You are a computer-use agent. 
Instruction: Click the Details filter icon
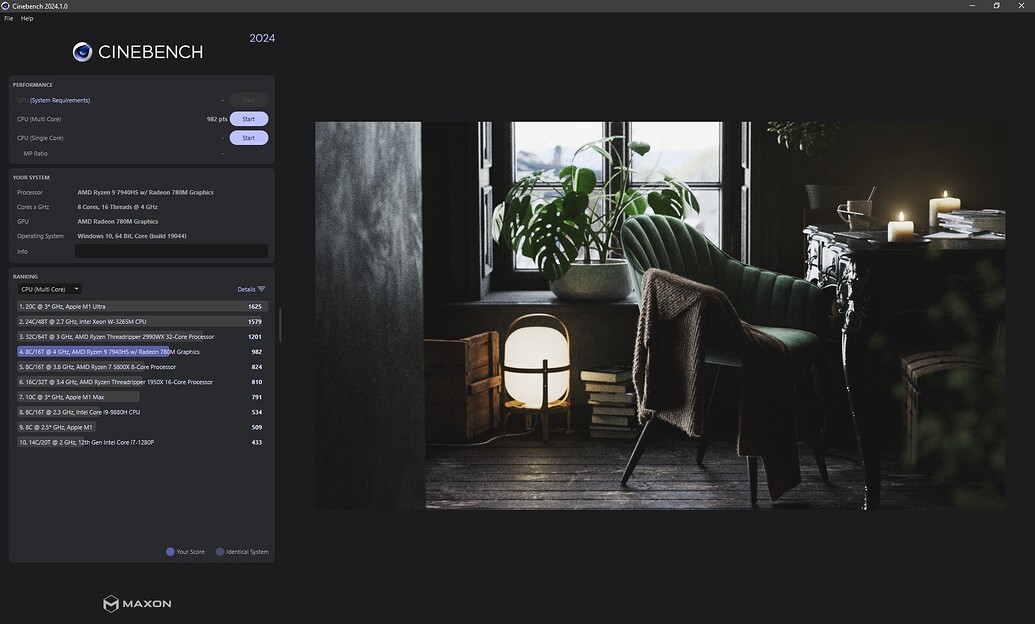click(261, 289)
